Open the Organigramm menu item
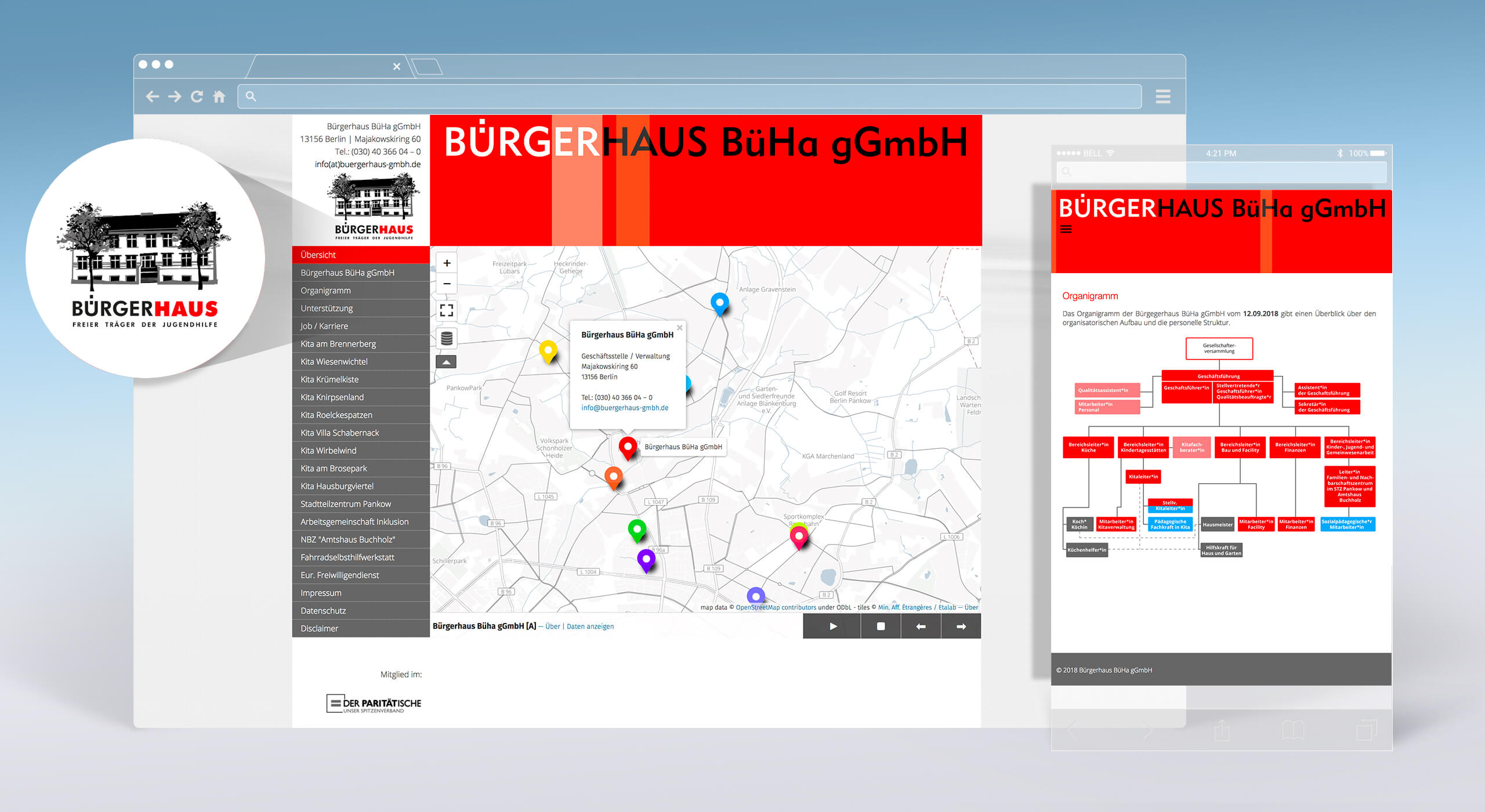The image size is (1485, 812). point(325,291)
